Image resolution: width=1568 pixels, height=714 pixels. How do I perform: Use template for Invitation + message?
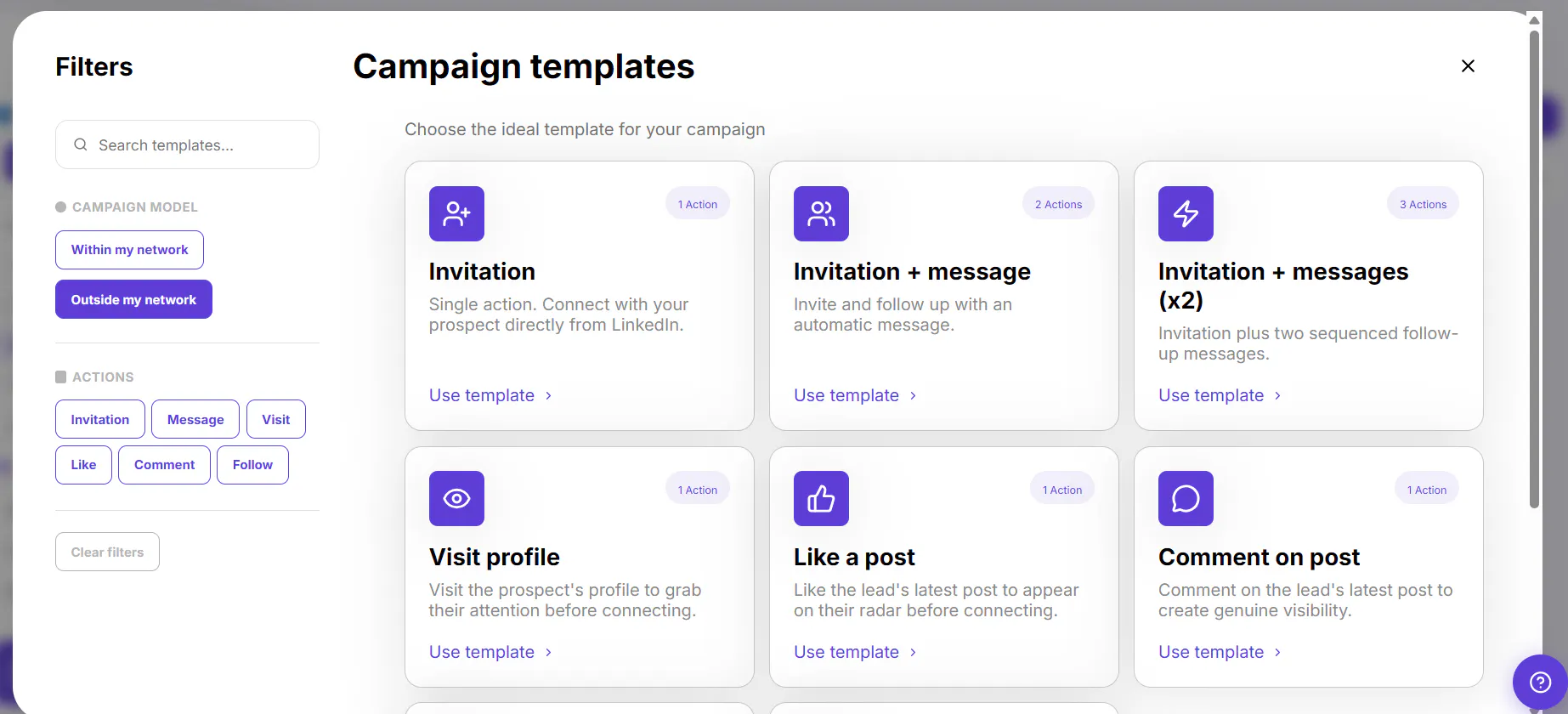(x=856, y=395)
